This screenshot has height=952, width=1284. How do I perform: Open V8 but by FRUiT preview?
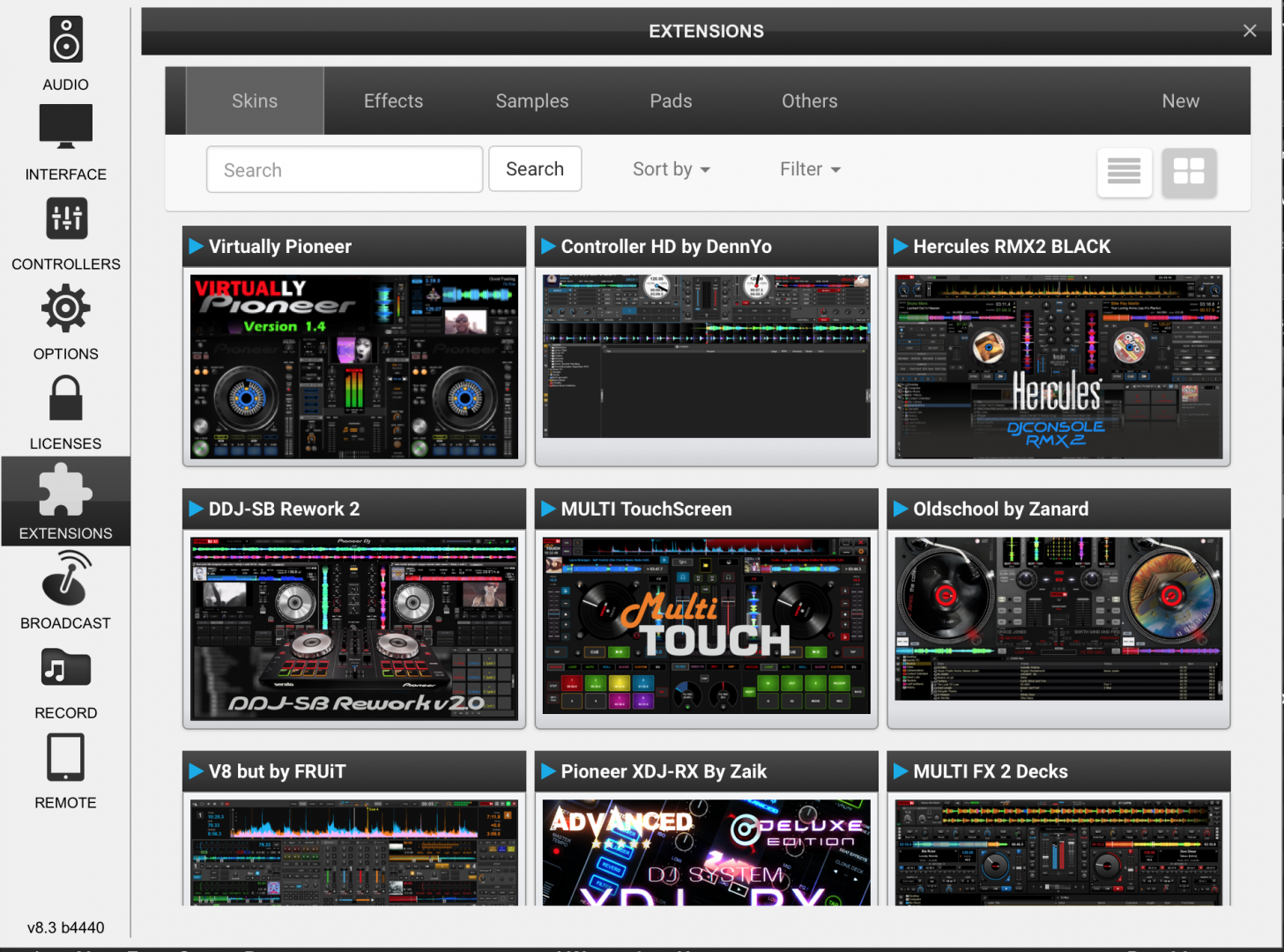click(x=354, y=852)
